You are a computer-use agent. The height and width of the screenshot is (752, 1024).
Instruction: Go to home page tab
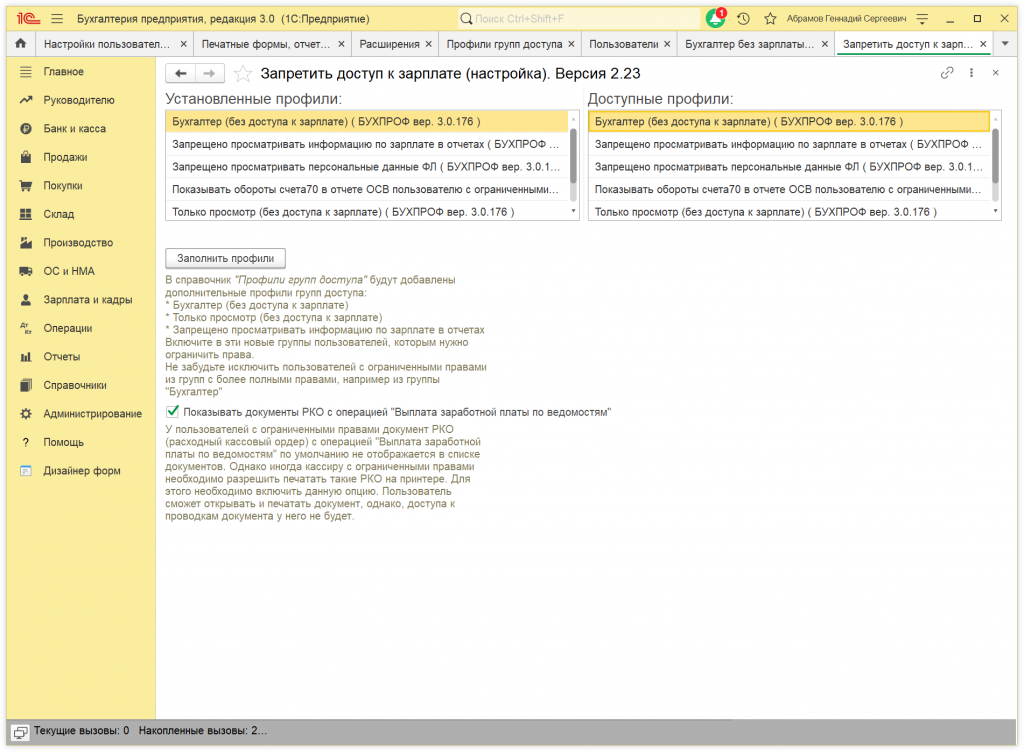pos(21,44)
